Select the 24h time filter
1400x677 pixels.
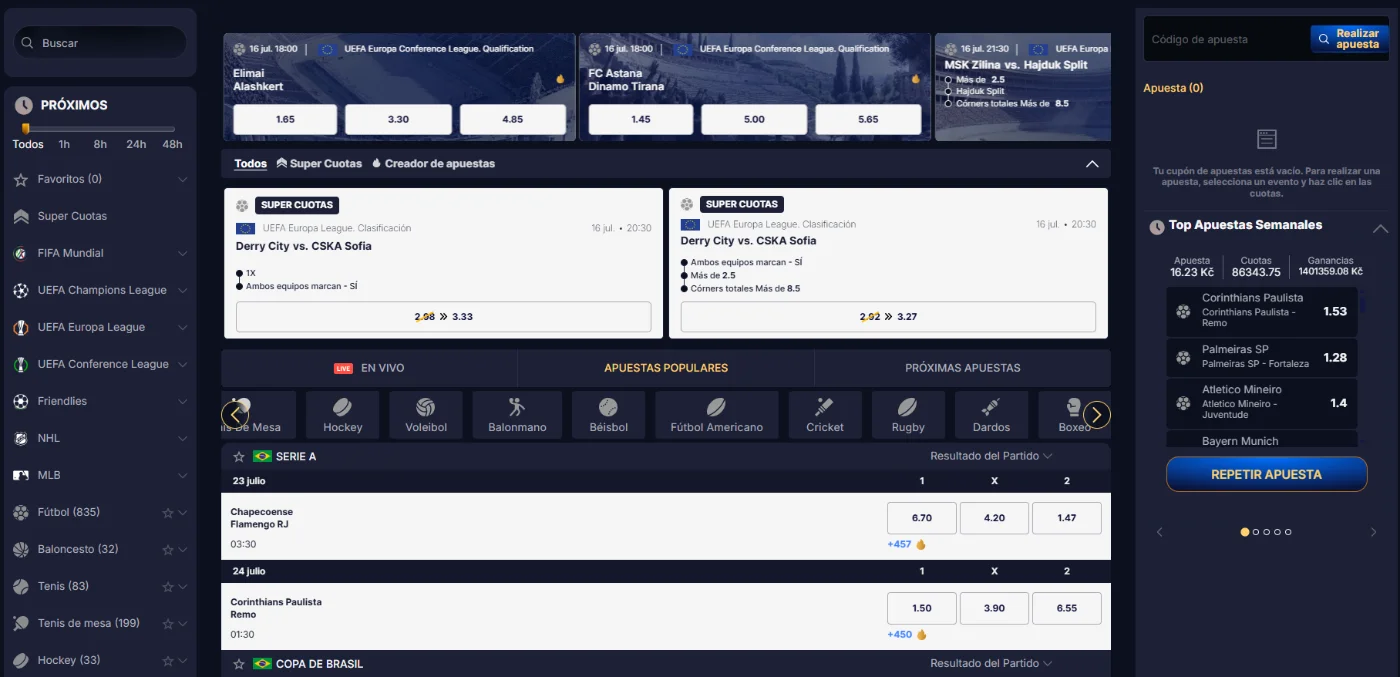coord(136,144)
